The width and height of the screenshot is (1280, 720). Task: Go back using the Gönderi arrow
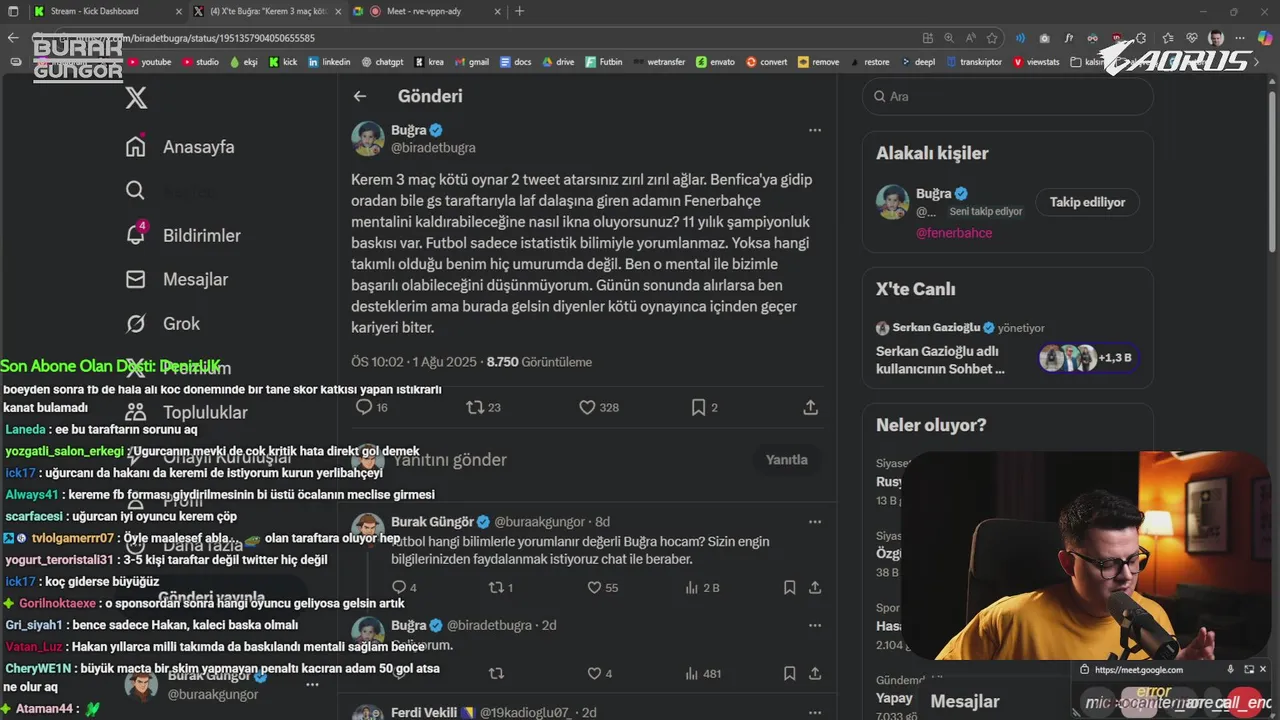tap(360, 96)
